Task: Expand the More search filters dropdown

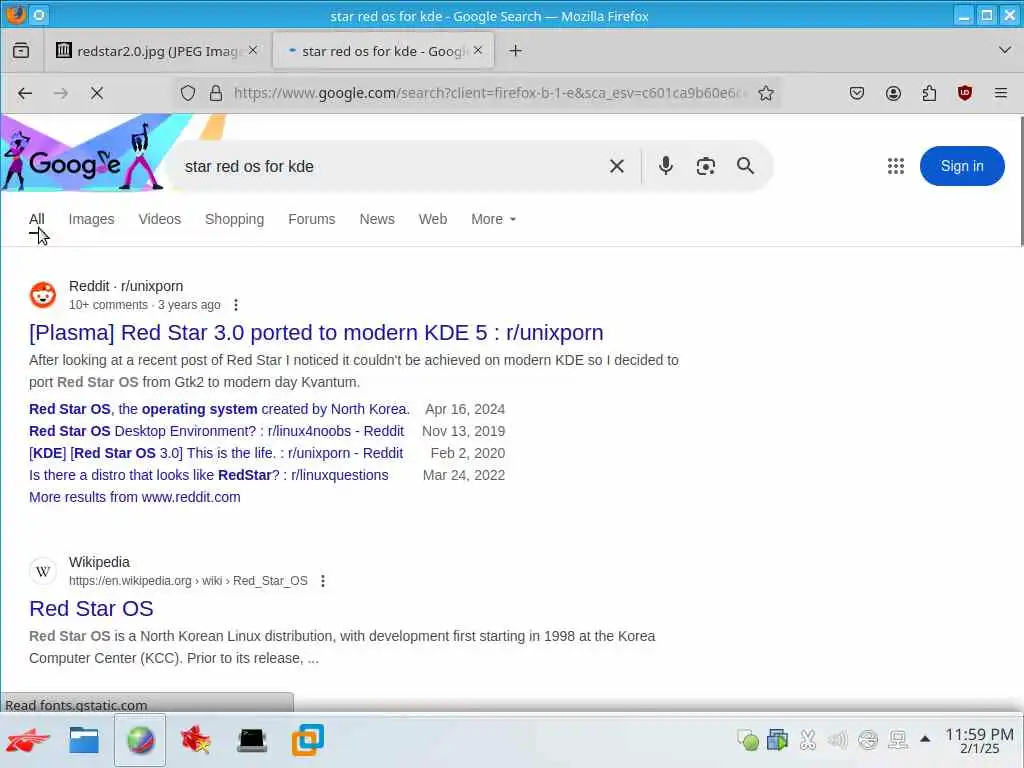Action: tap(493, 219)
